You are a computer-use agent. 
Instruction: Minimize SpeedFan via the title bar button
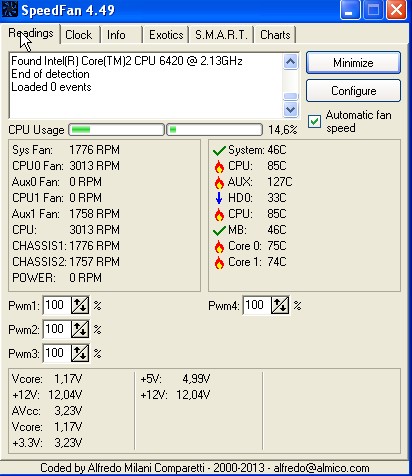pos(349,10)
